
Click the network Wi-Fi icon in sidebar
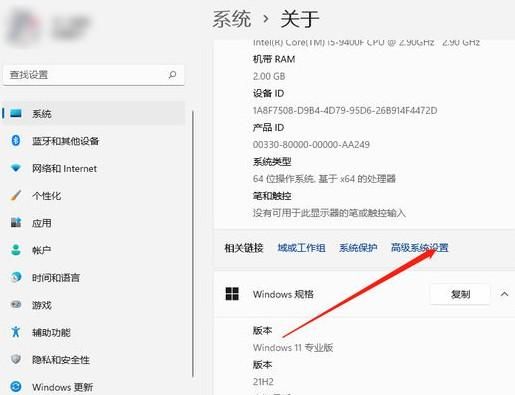pyautogui.click(x=16, y=168)
